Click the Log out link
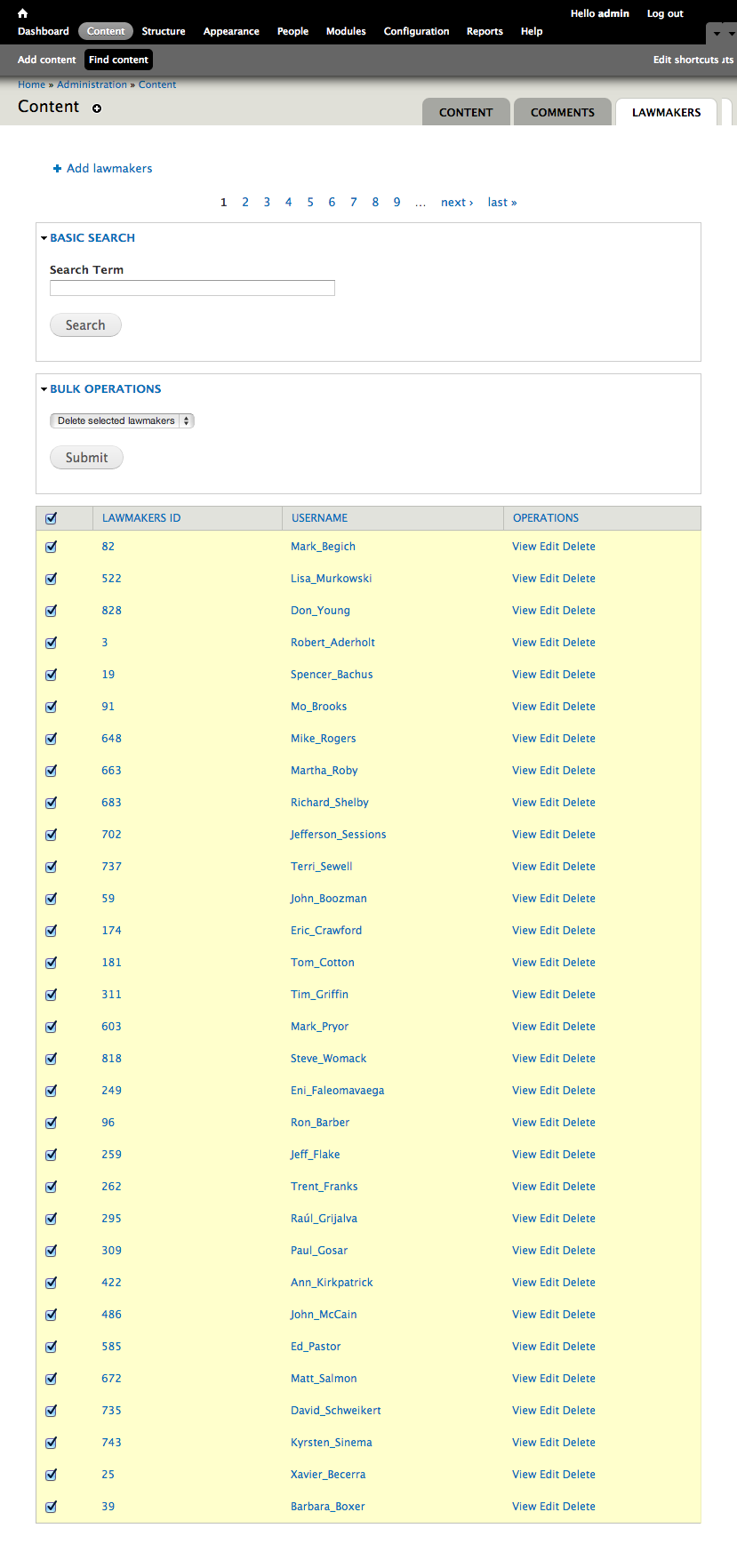Screen dimensions: 737x1568 (665, 13)
